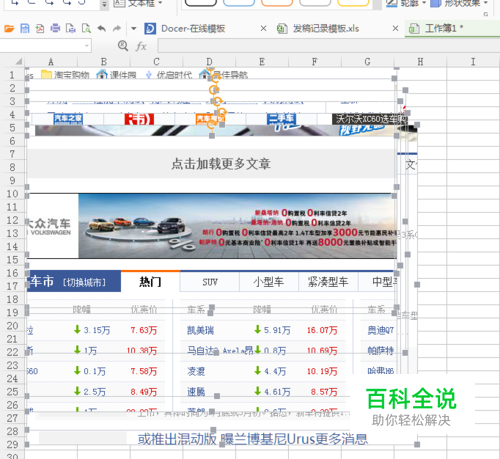Open the Name Box dropdown

coord(87,46)
